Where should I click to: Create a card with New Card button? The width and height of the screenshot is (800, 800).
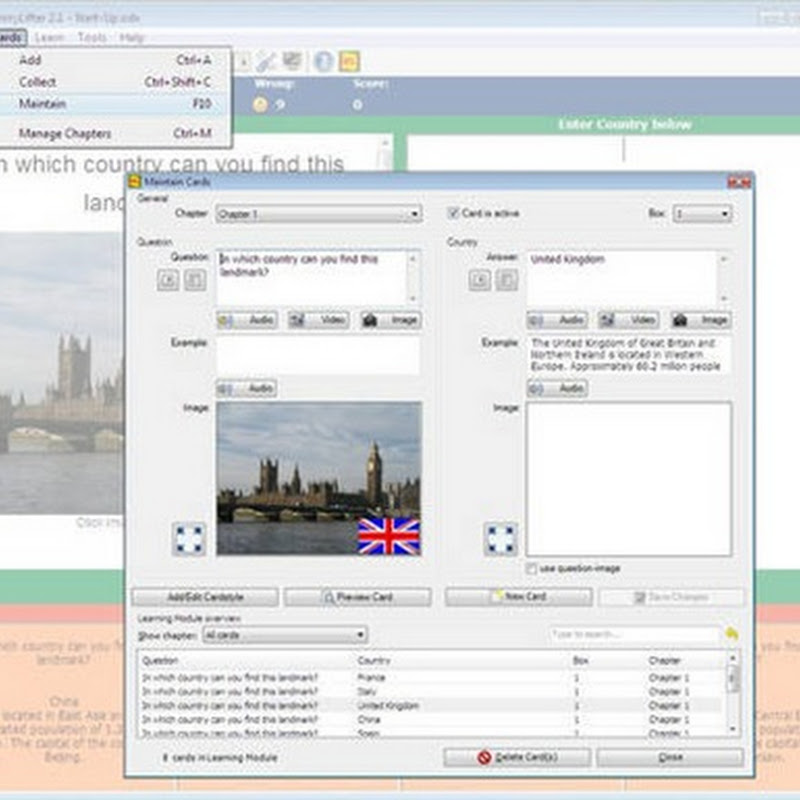coord(518,597)
